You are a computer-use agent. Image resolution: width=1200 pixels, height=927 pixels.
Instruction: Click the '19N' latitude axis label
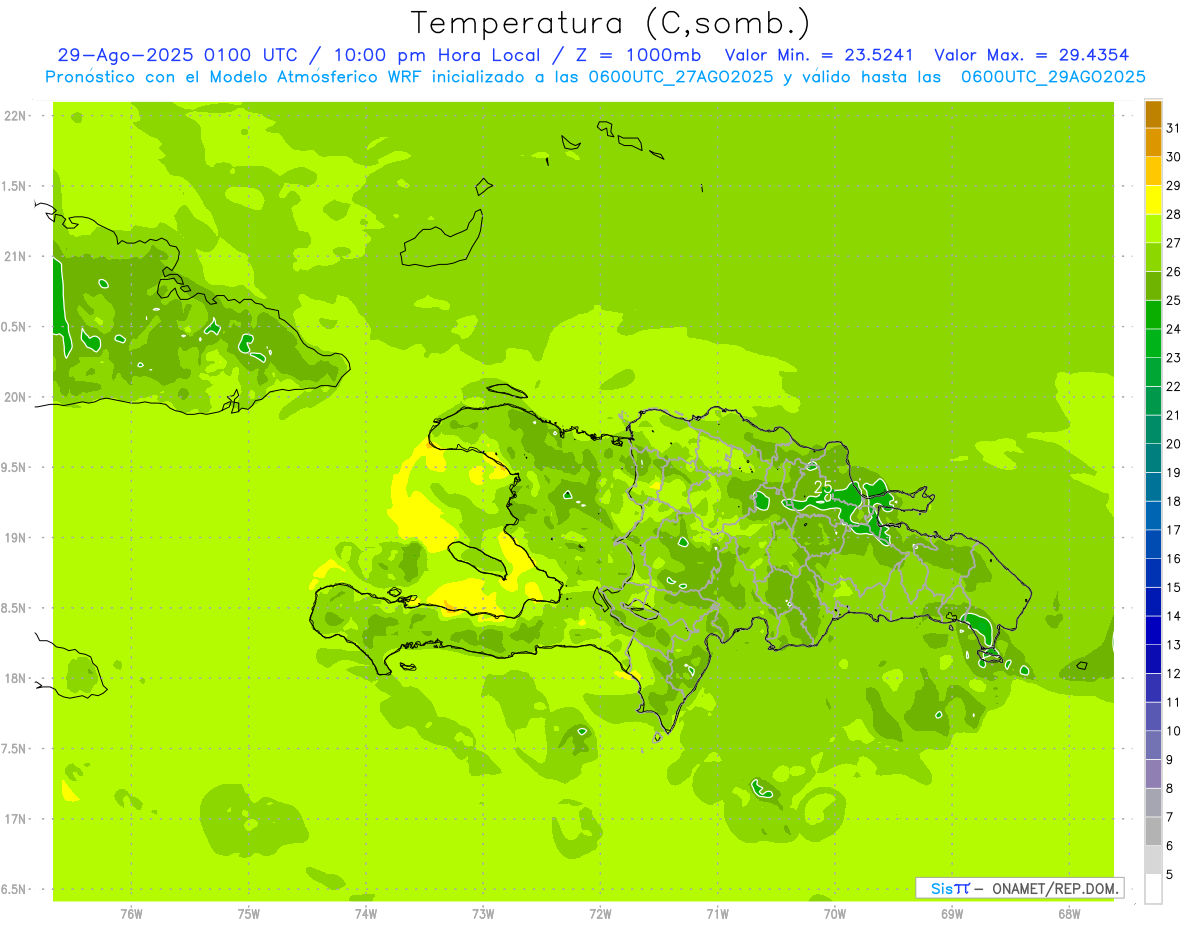point(16,538)
